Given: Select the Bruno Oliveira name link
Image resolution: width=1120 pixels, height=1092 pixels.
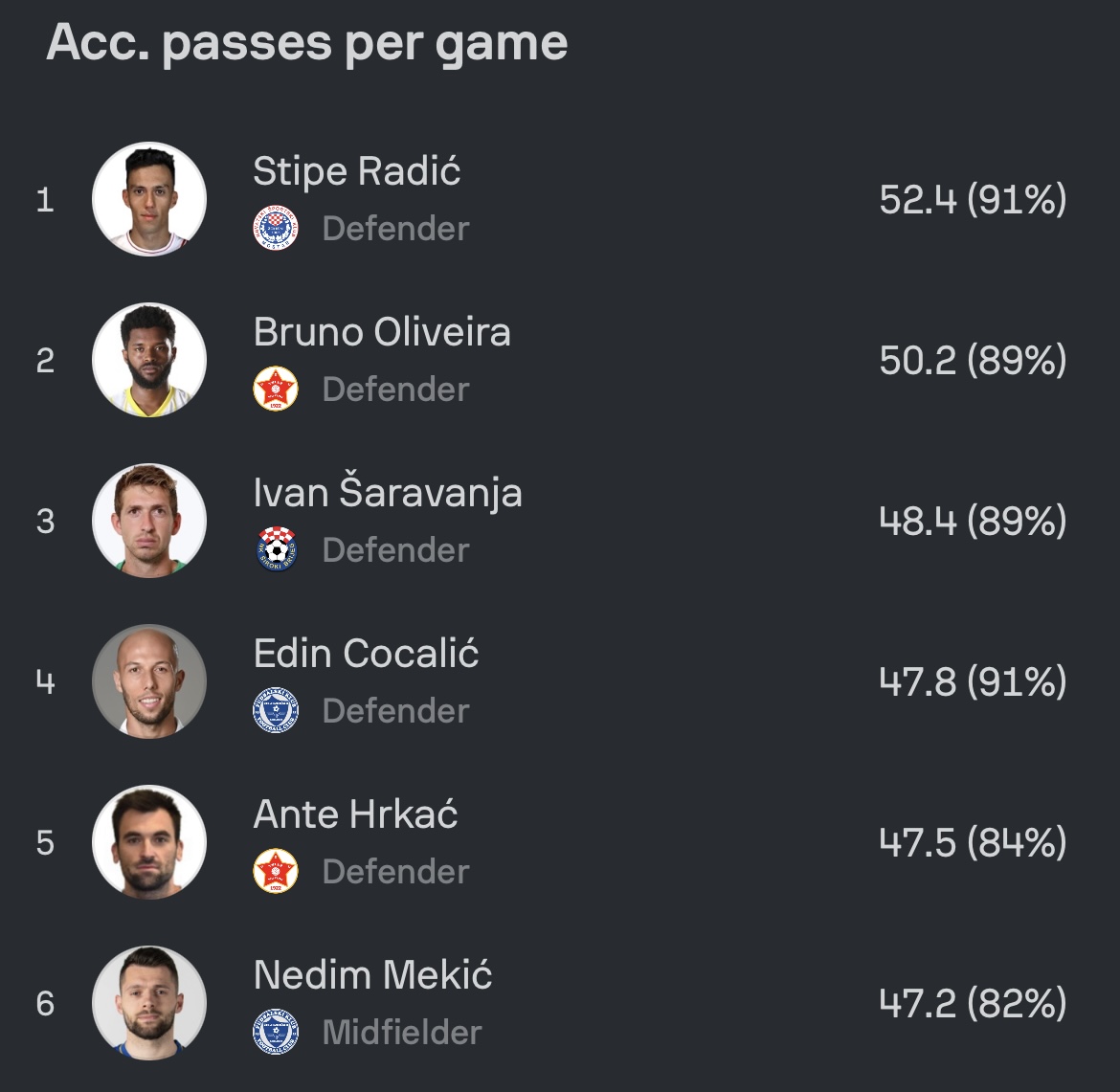Looking at the screenshot, I should click(x=382, y=332).
